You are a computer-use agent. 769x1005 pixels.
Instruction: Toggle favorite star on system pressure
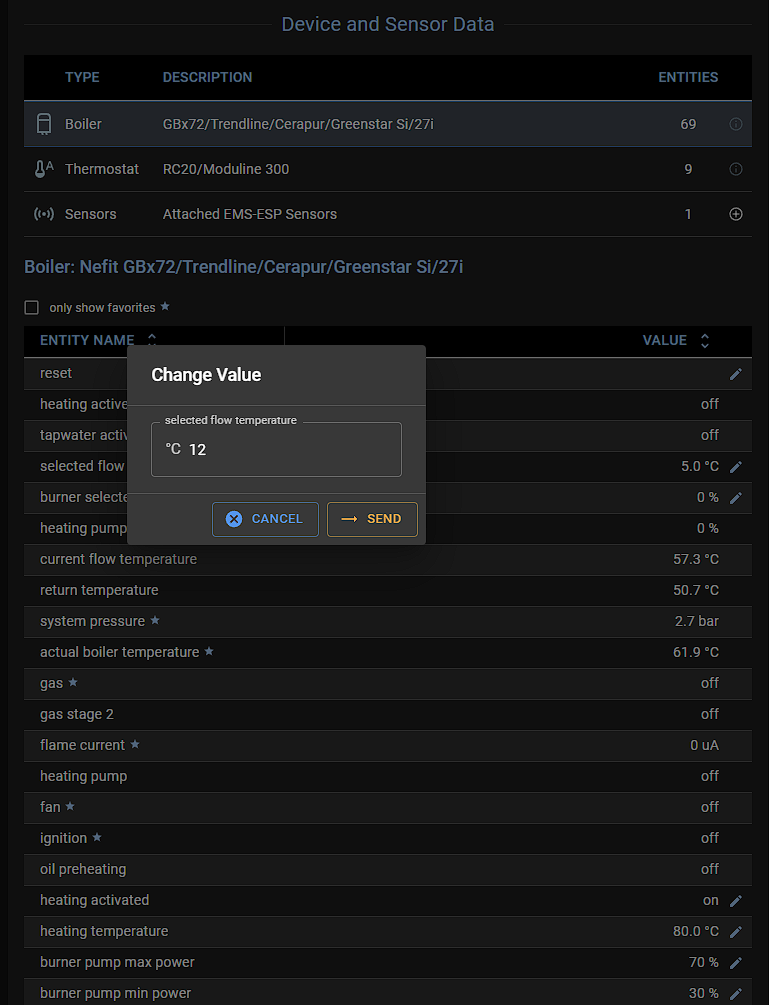pyautogui.click(x=155, y=621)
